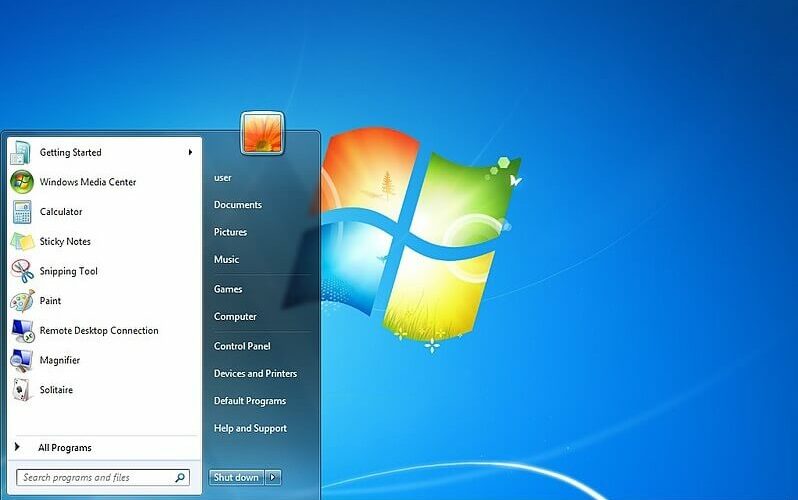
Task: Open Getting Started icon
Action: [x=21, y=152]
